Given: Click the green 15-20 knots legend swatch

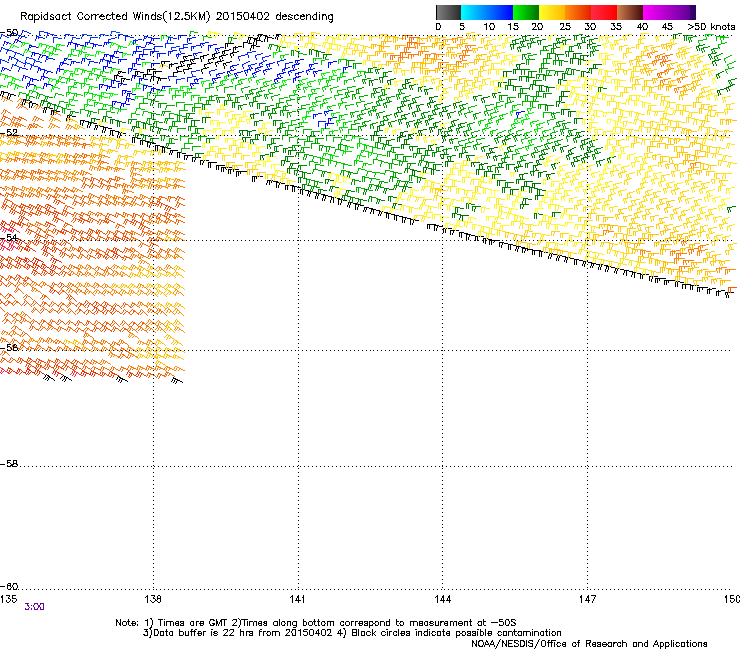Looking at the screenshot, I should tap(526, 12).
